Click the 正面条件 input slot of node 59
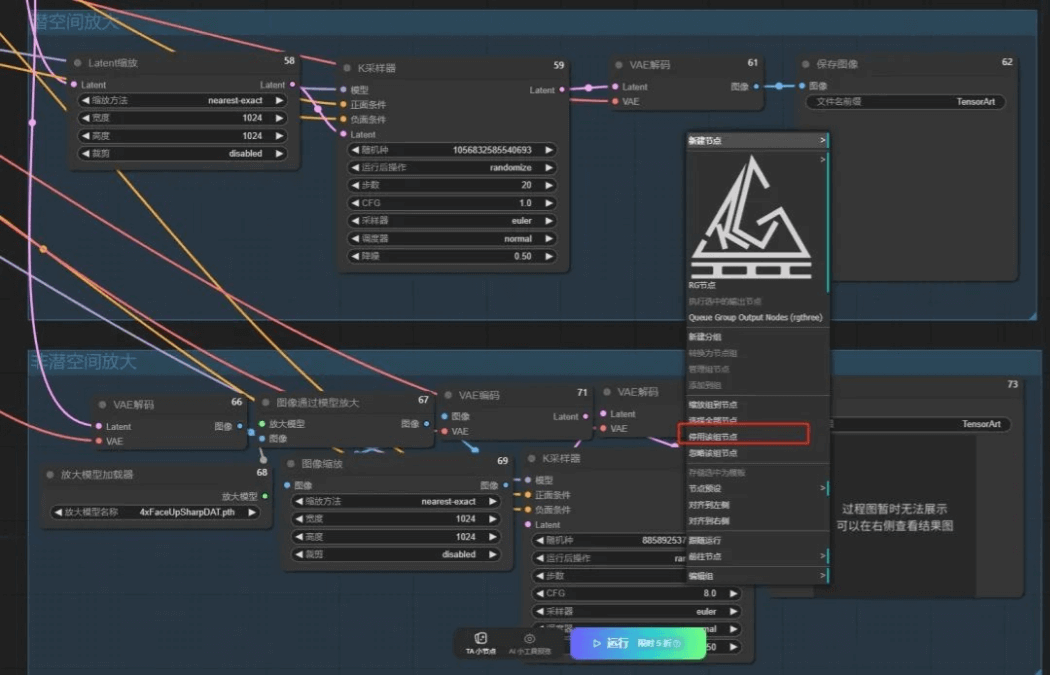1050x675 pixels. point(344,104)
